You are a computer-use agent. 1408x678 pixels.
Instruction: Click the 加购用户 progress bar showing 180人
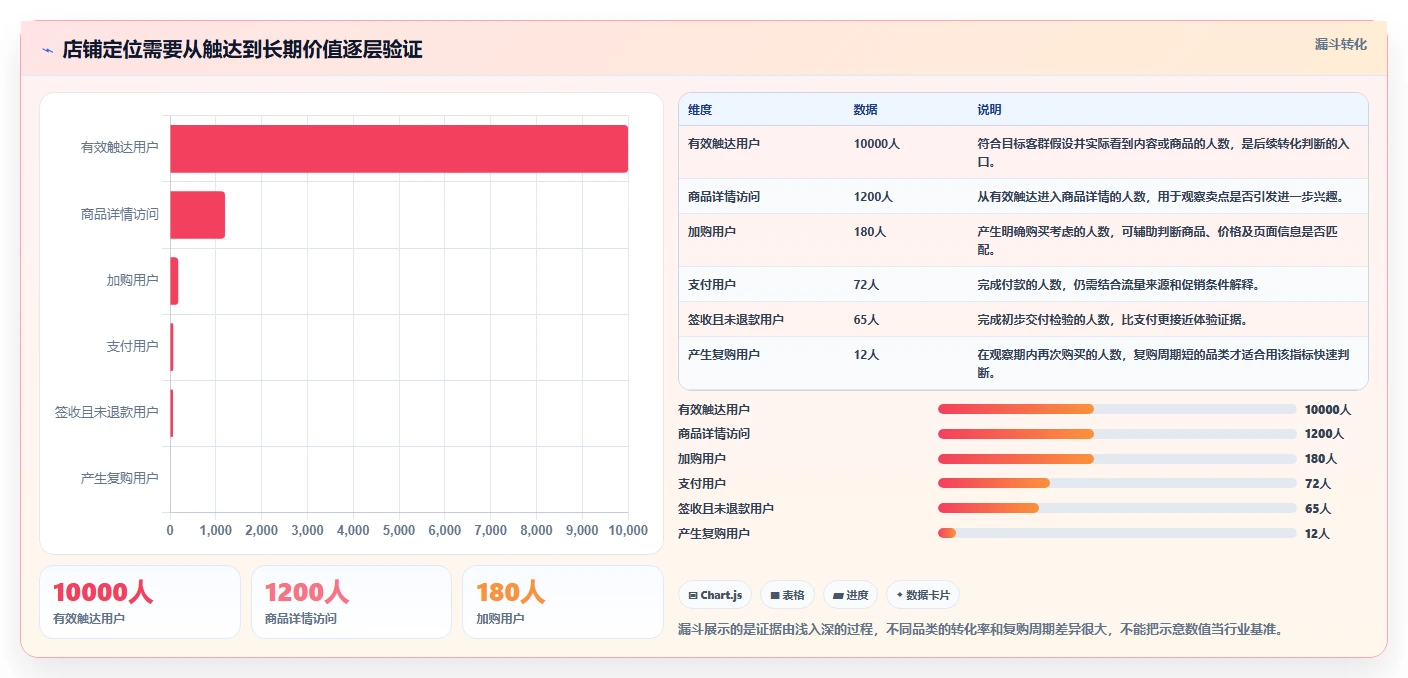click(x=1117, y=458)
